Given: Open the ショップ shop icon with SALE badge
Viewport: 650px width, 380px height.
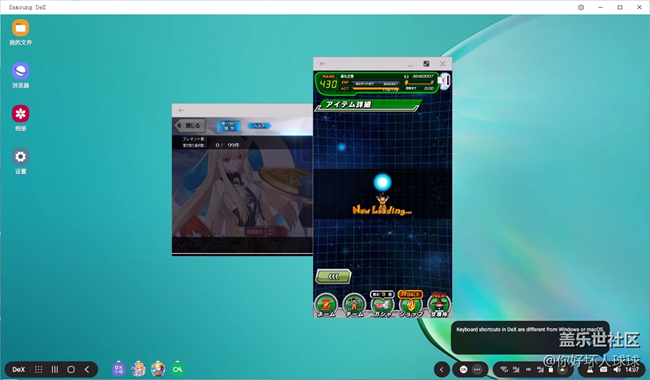Looking at the screenshot, I should coord(410,304).
